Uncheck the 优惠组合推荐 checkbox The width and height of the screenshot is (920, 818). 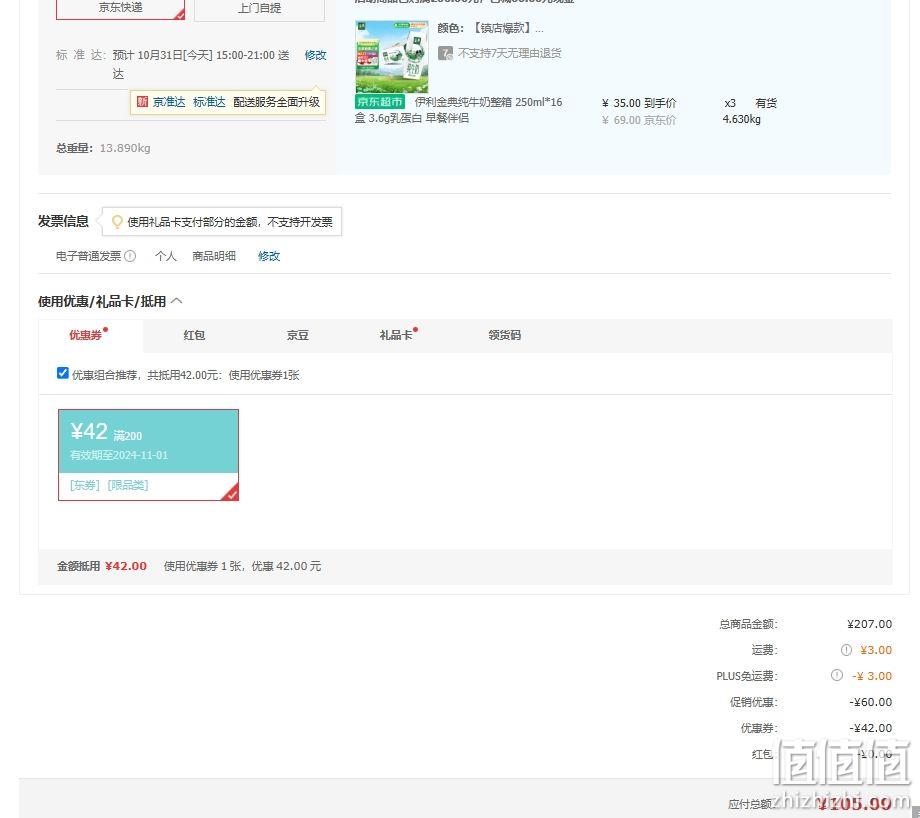click(63, 373)
